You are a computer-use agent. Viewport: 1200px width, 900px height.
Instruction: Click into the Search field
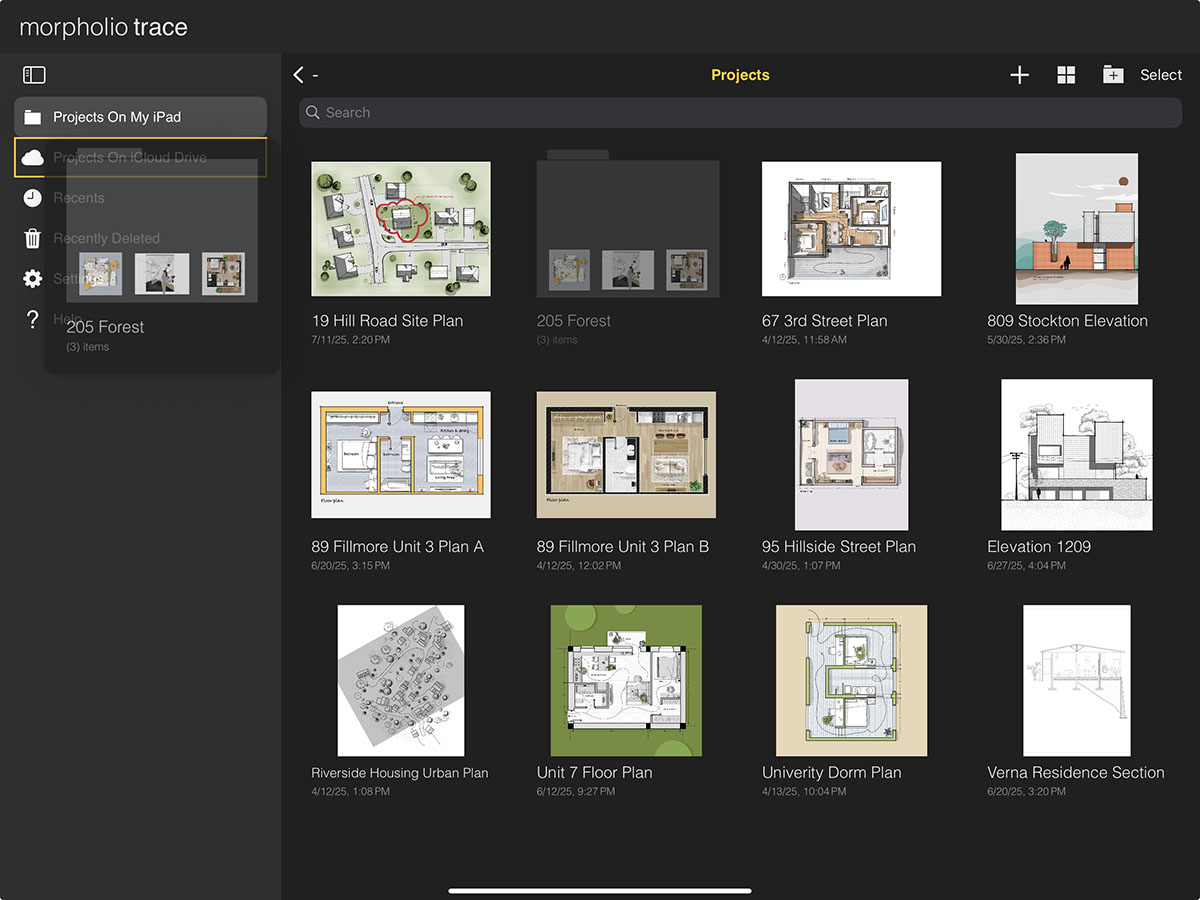[x=740, y=113]
